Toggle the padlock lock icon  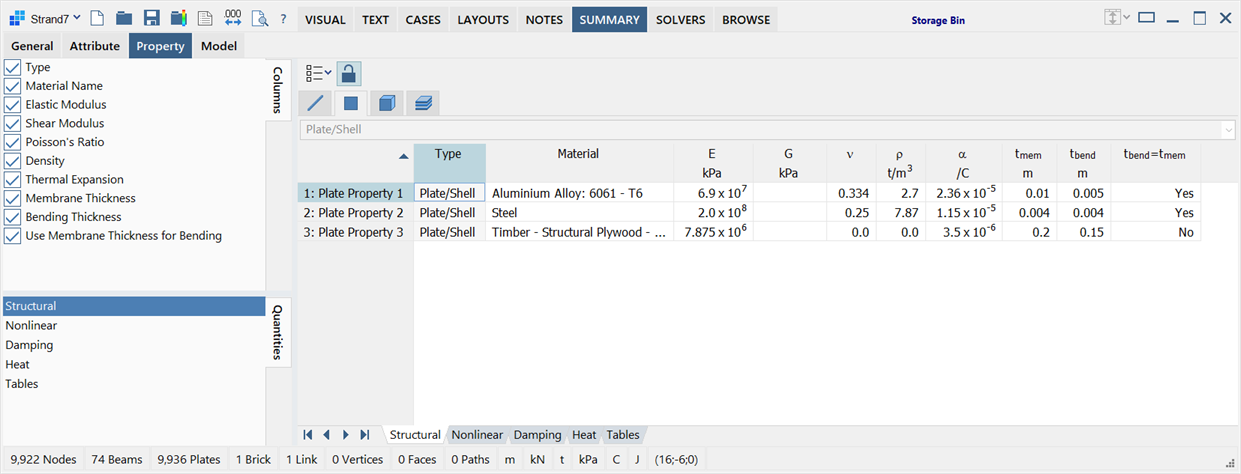click(x=349, y=73)
